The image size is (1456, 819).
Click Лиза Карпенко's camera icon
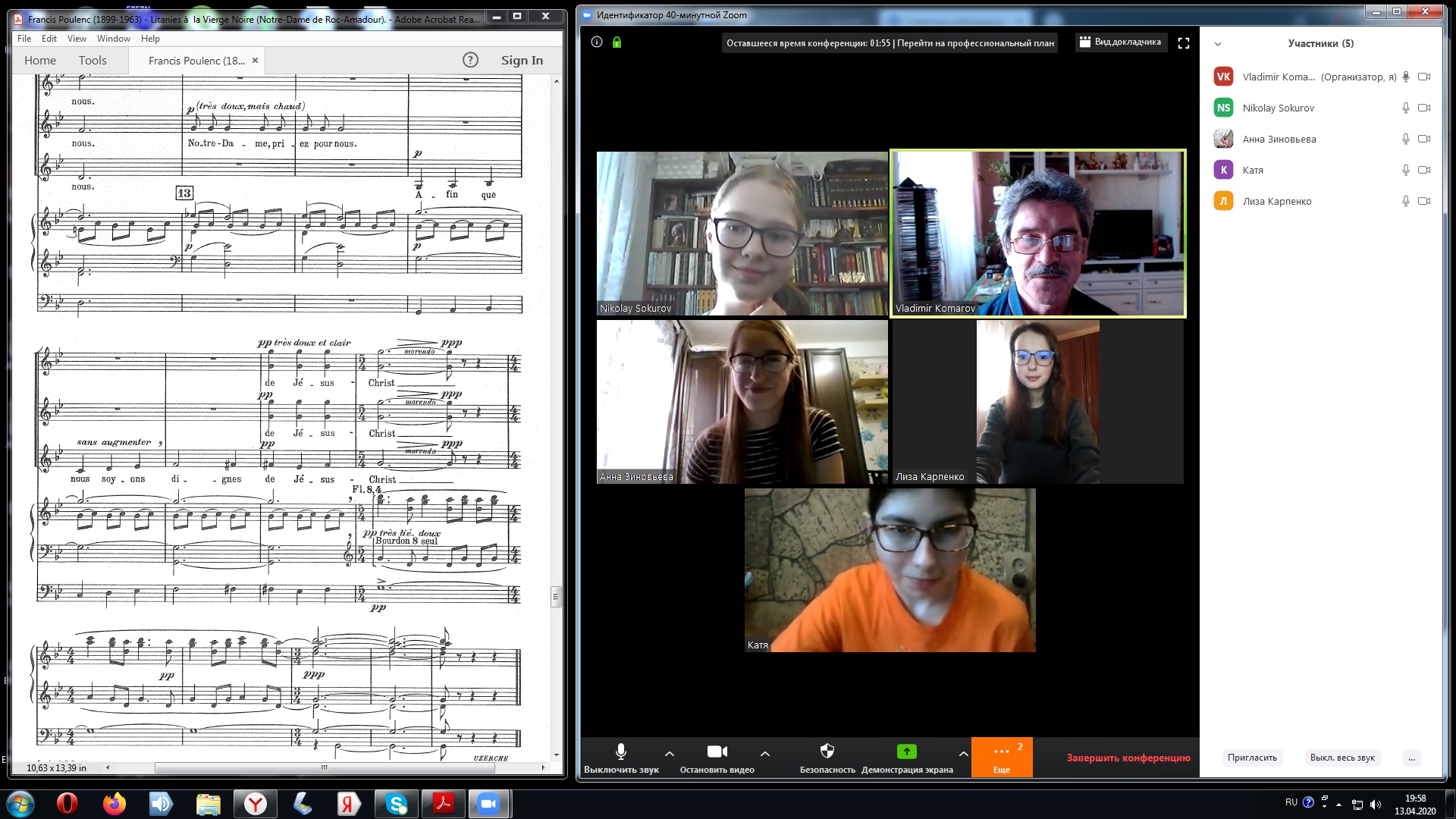point(1424,201)
